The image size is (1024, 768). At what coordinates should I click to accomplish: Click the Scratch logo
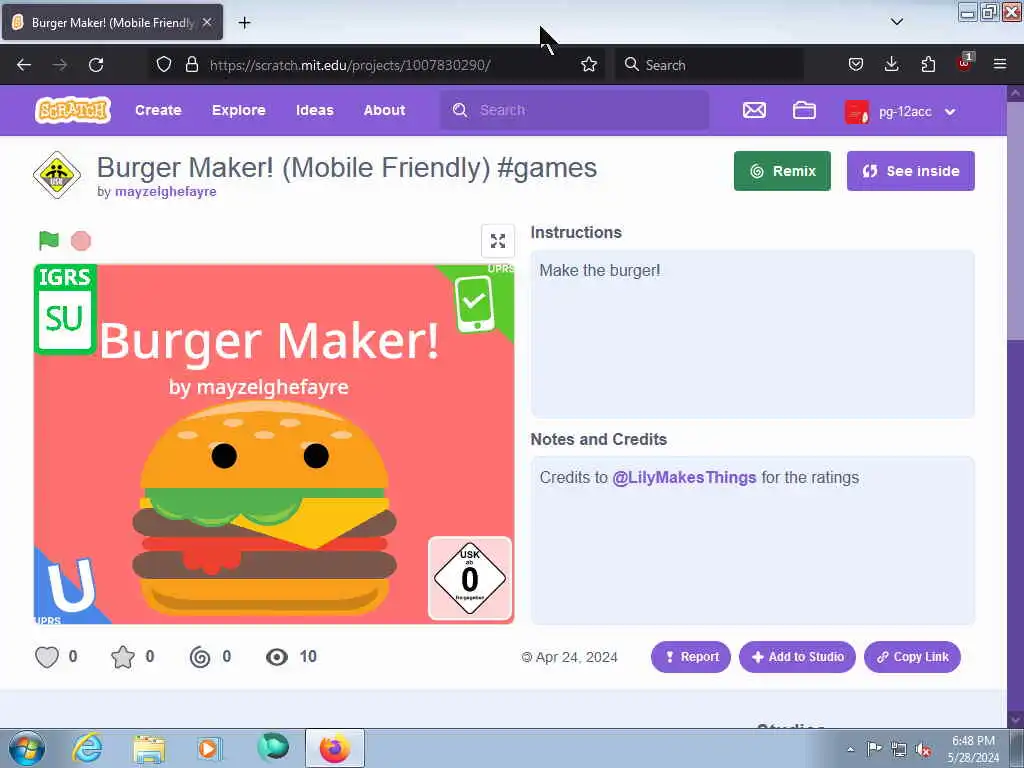pyautogui.click(x=72, y=110)
